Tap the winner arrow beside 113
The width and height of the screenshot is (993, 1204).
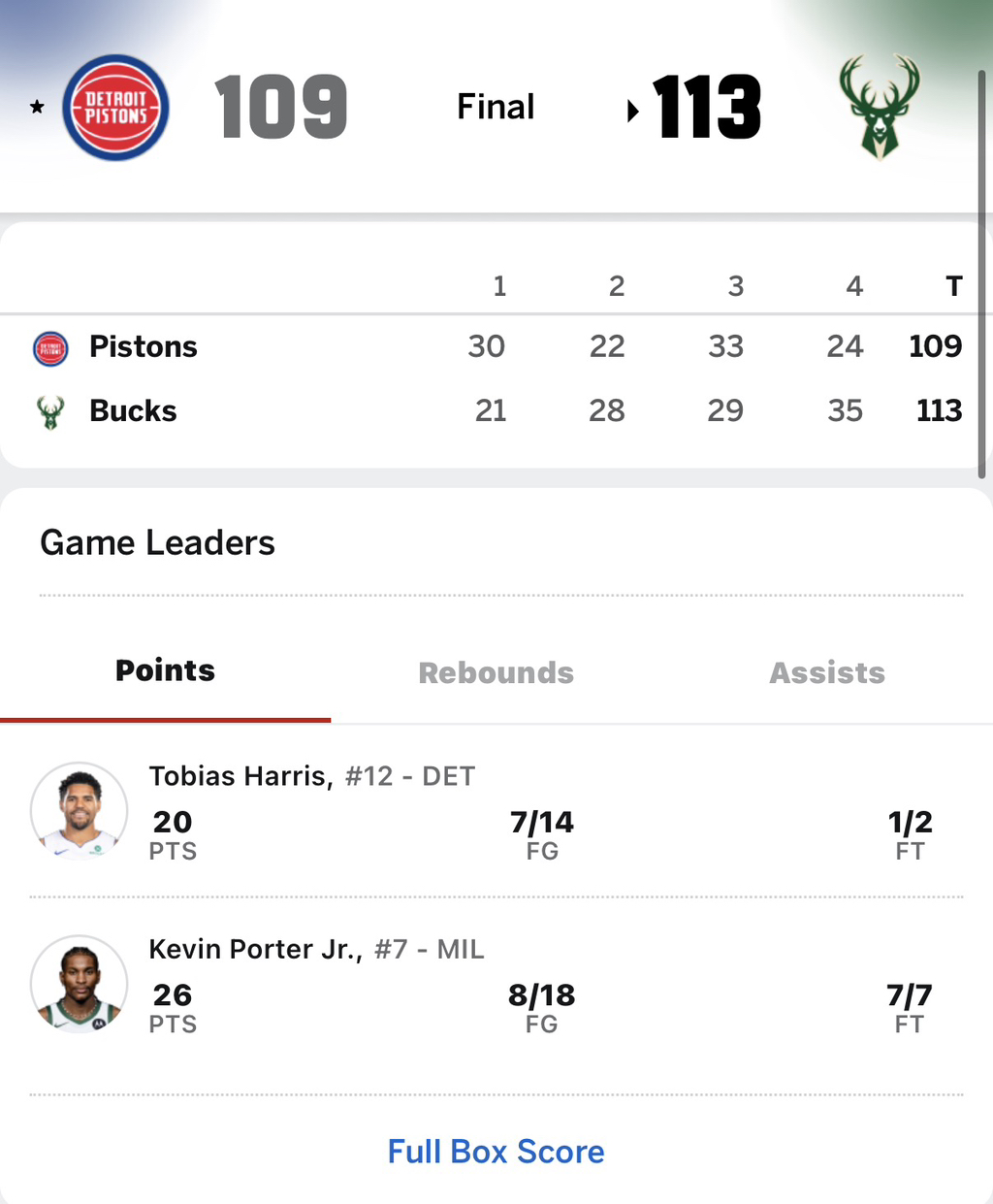(x=633, y=111)
